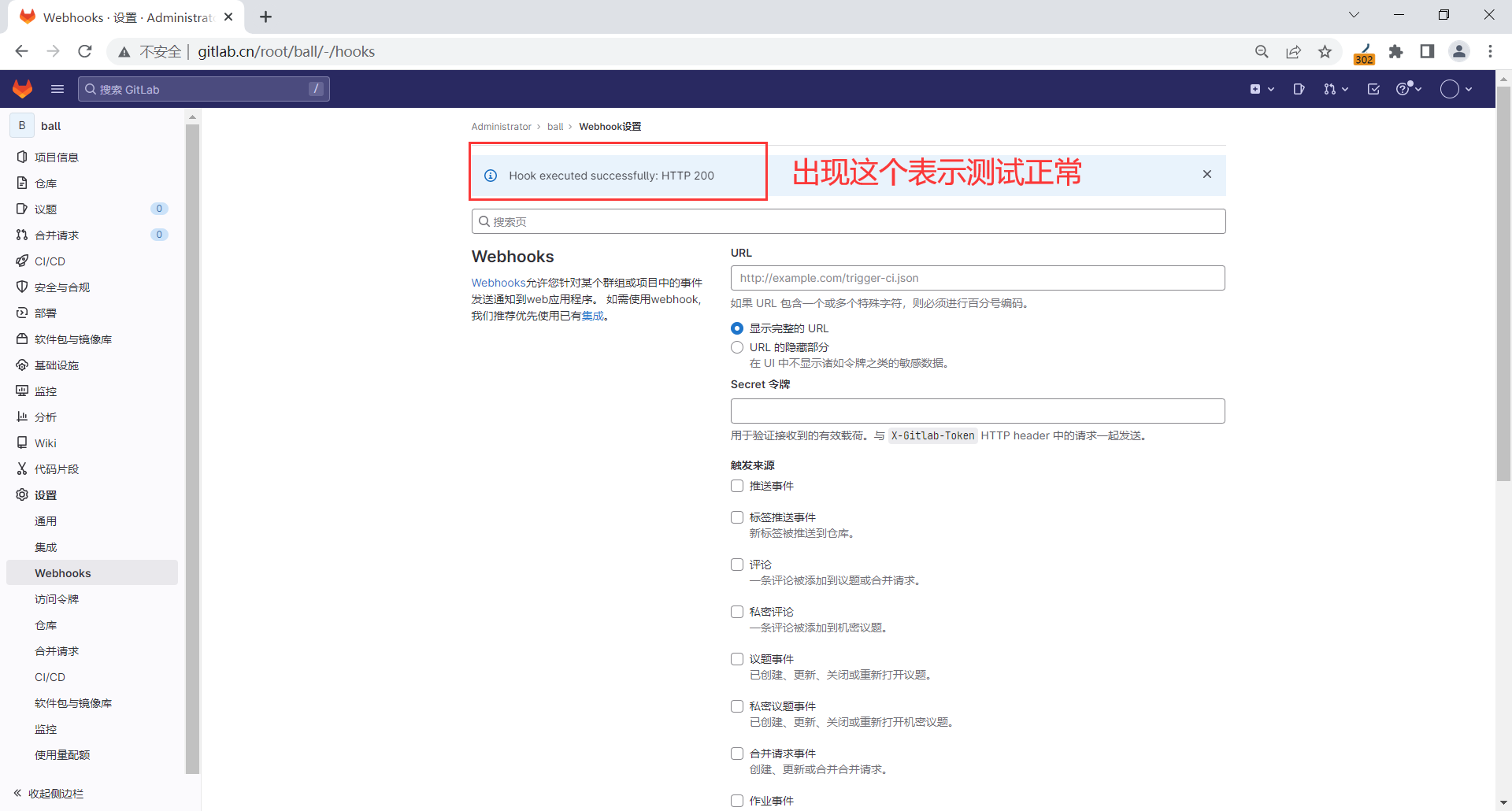Open the To-Do list icon in navbar
This screenshot has width=1512, height=811.
click(1373, 89)
